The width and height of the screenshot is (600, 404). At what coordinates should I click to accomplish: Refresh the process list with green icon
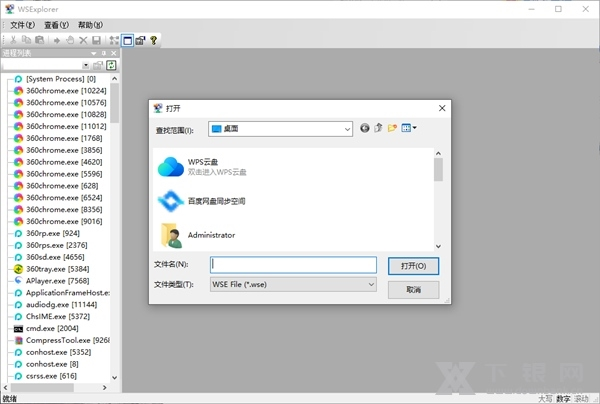(x=112, y=65)
